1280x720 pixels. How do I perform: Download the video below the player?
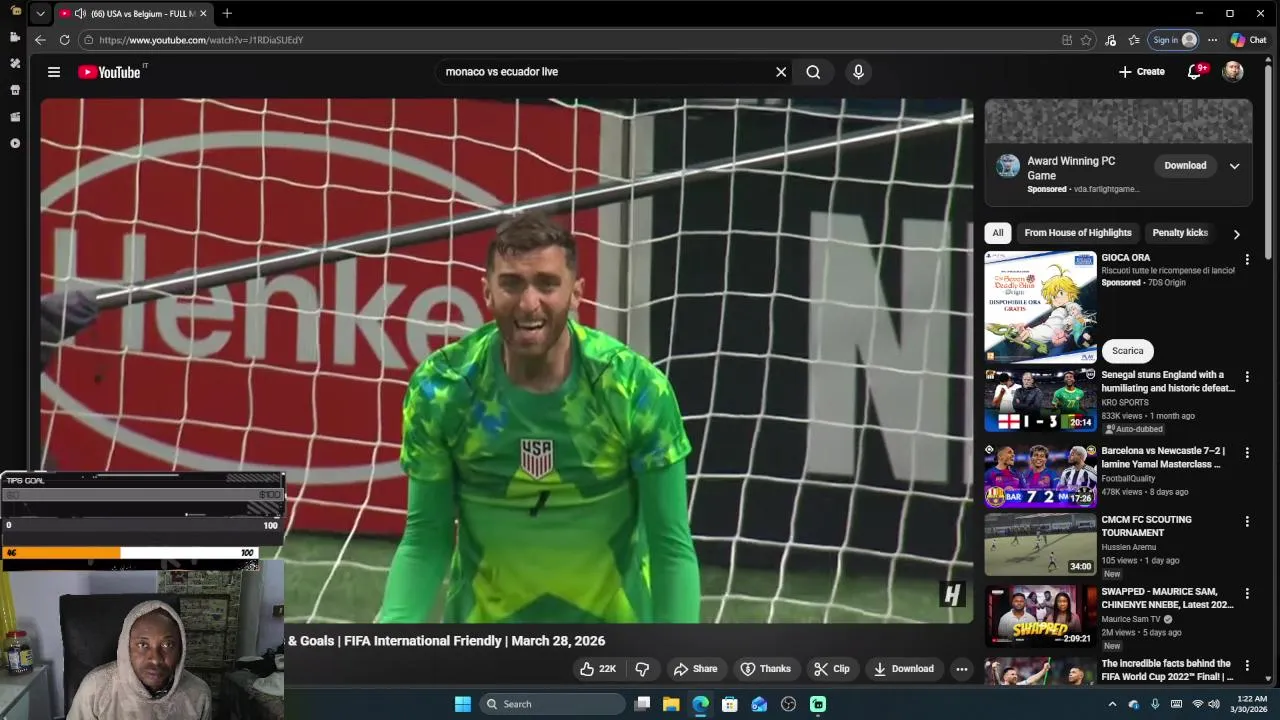tap(903, 669)
